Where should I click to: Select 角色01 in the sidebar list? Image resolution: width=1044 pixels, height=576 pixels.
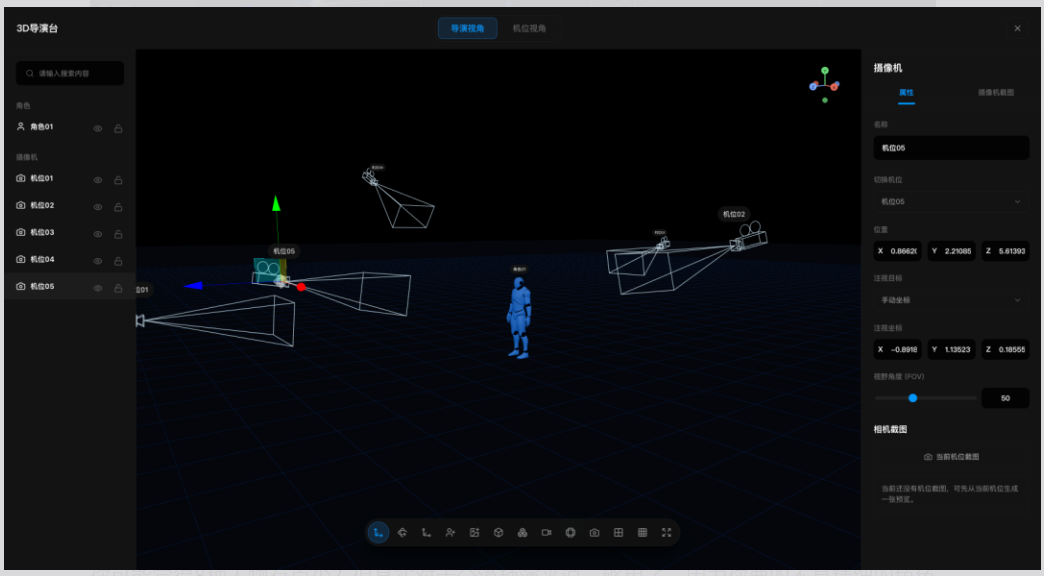point(70,127)
